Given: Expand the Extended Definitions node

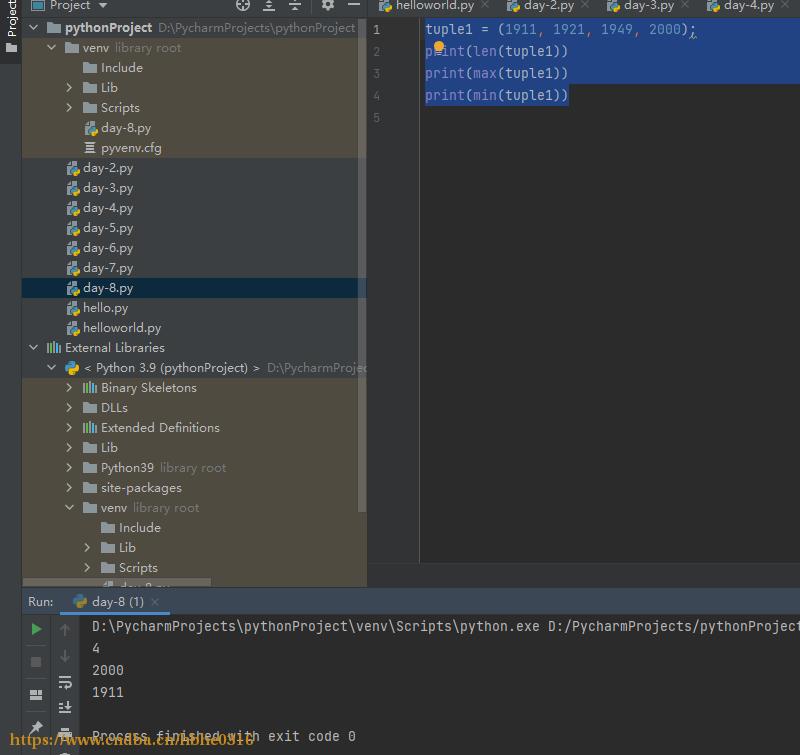Looking at the screenshot, I should coord(69,427).
